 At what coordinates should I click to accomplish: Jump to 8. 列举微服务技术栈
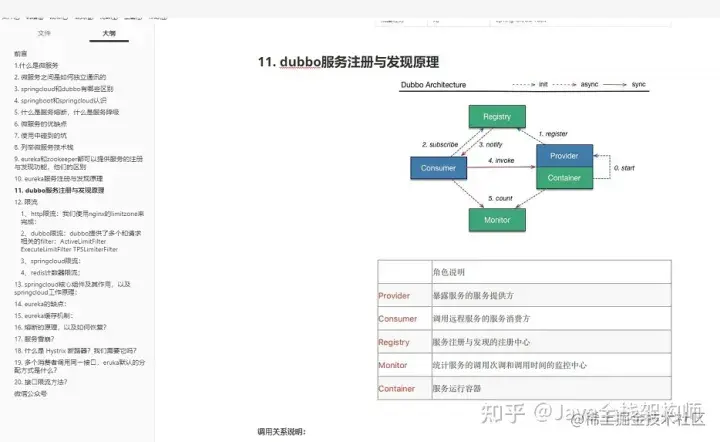[x=44, y=147]
